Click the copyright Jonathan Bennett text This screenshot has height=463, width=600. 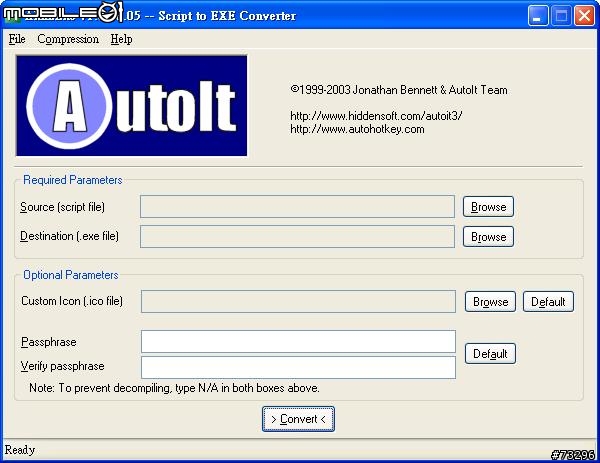[399, 90]
